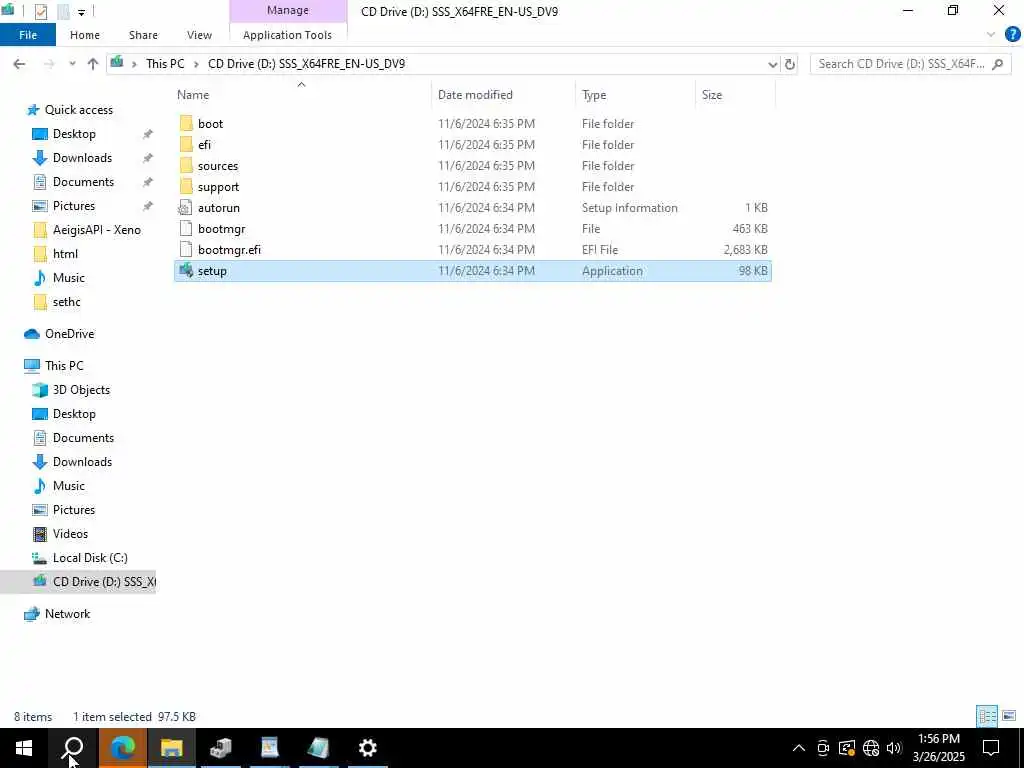
Task: Open the Action Center notifications icon
Action: 991,748
